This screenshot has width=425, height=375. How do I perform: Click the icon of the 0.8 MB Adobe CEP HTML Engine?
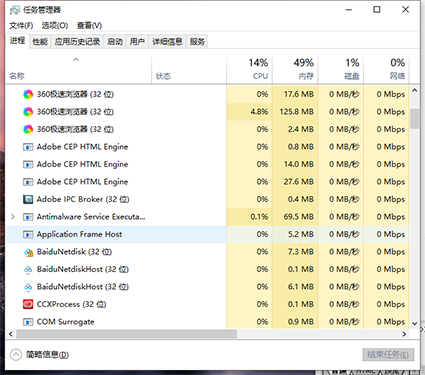tap(28, 147)
